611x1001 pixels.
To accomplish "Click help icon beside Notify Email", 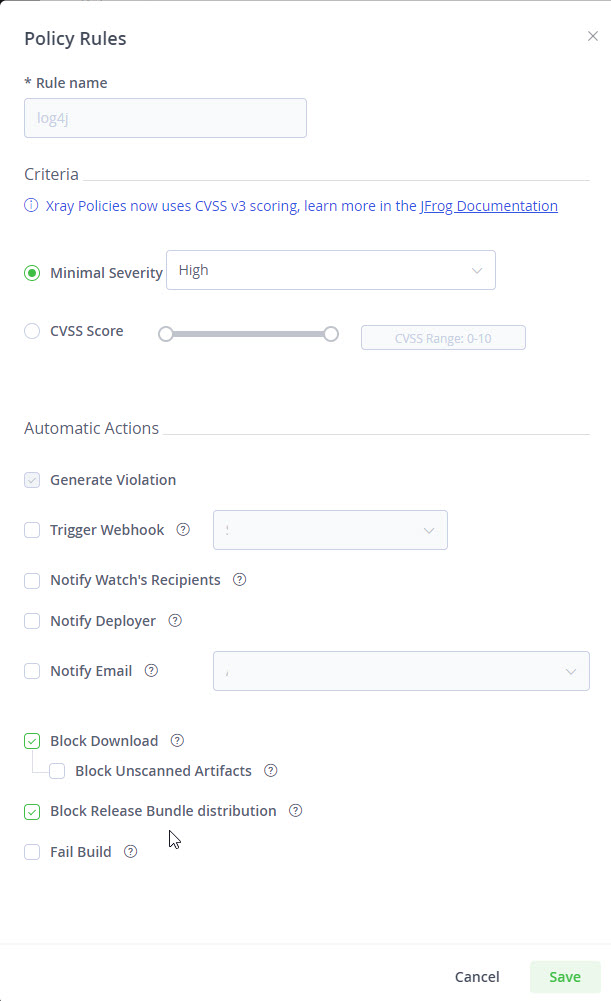I will click(x=151, y=671).
